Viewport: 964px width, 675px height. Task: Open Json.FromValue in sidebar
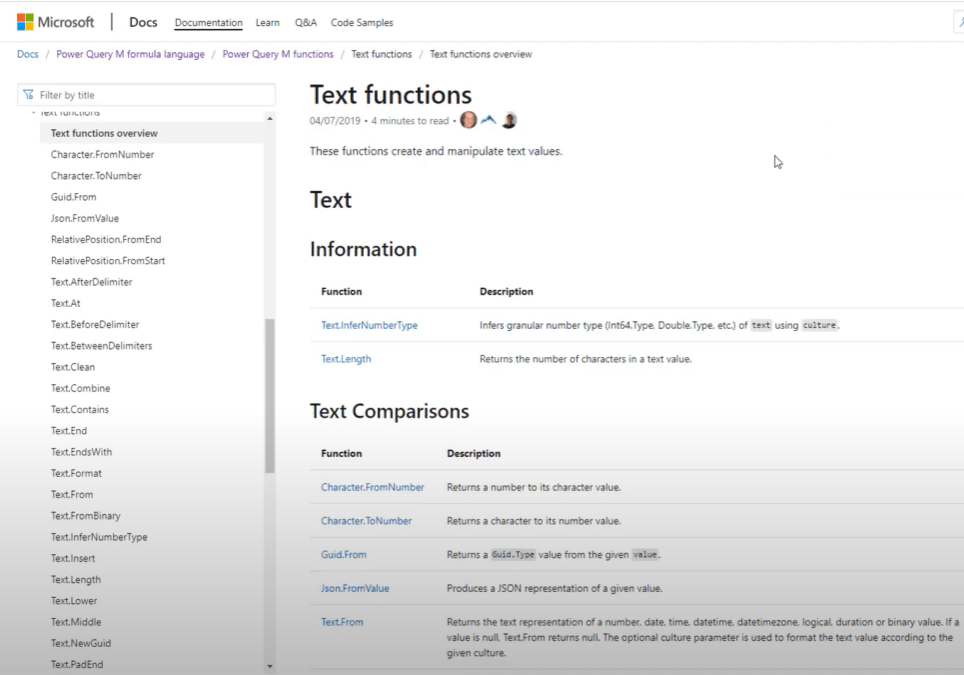pos(85,218)
